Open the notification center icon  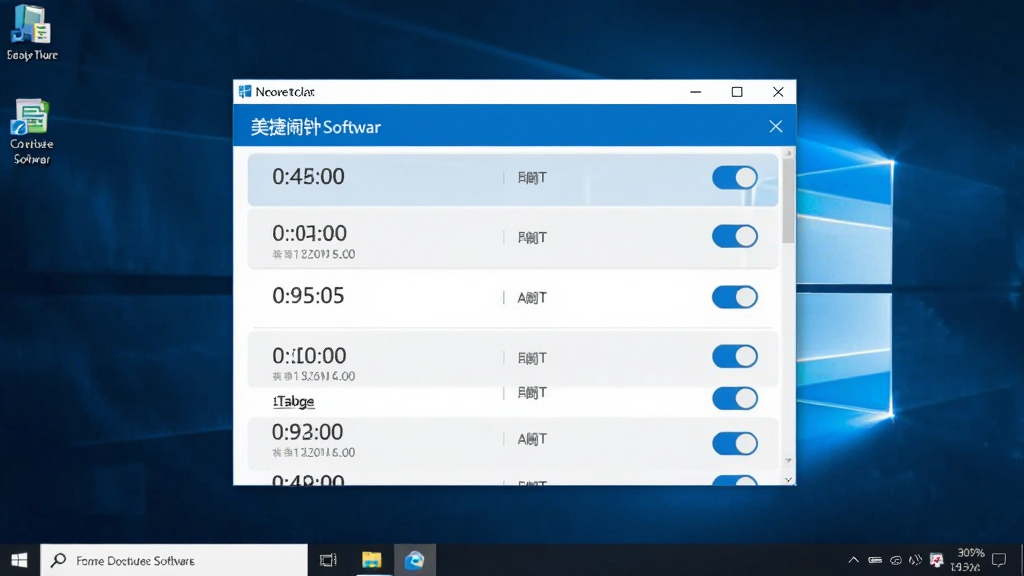pos(999,560)
